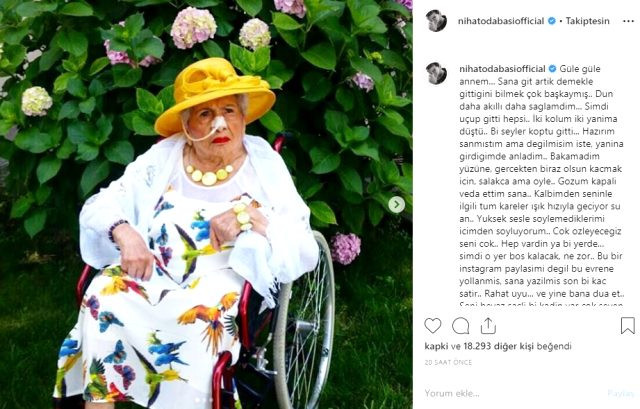Click the photo of the woman in the yellow hat
Viewport: 640px width, 409px height.
point(206,204)
